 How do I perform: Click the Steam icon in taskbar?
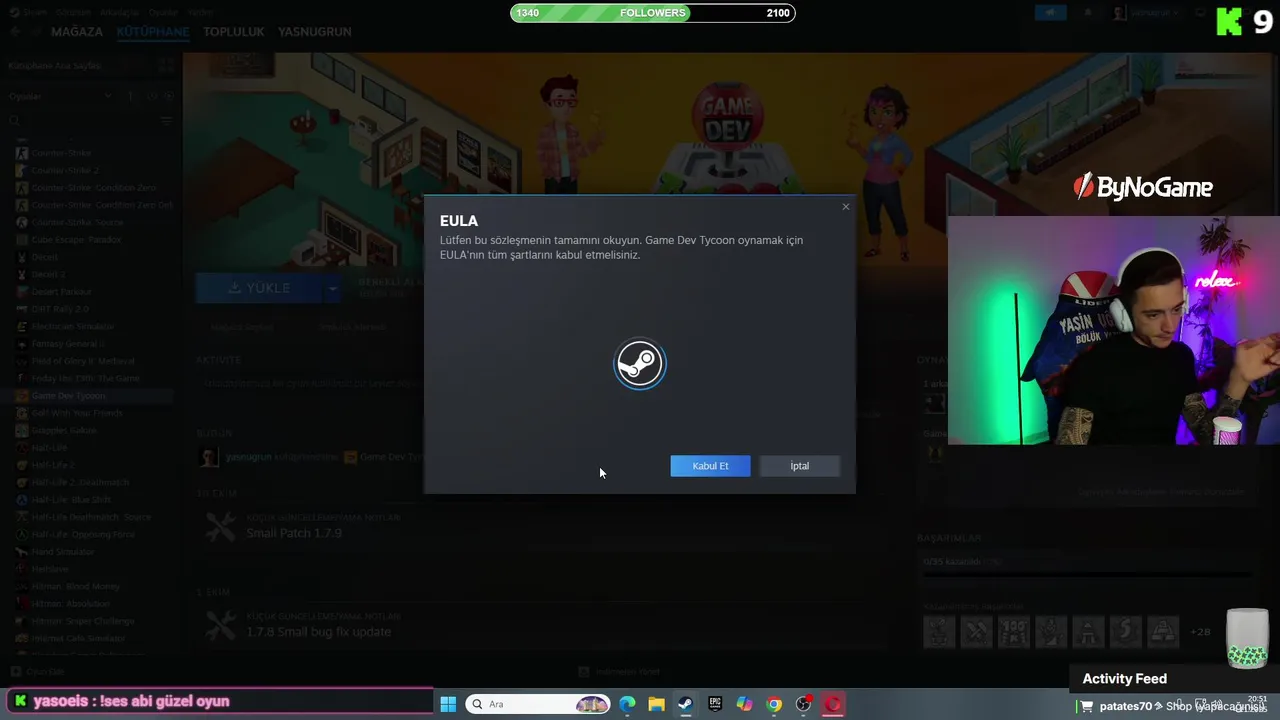(685, 704)
